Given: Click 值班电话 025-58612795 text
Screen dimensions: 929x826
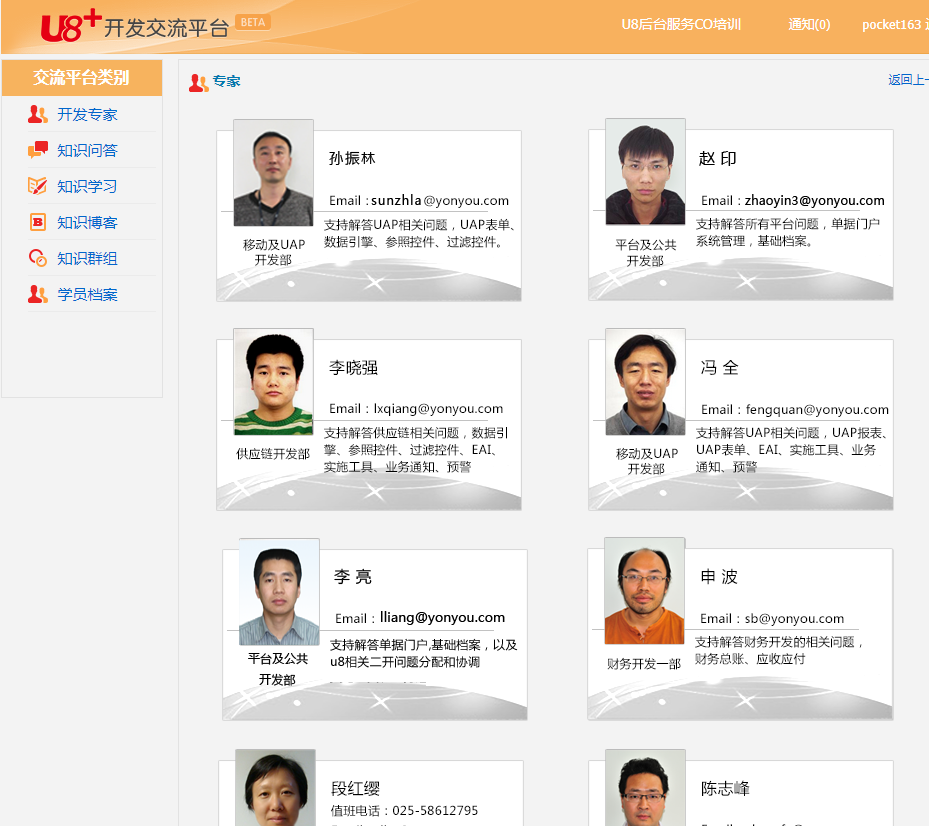Looking at the screenshot, I should pos(404,811).
